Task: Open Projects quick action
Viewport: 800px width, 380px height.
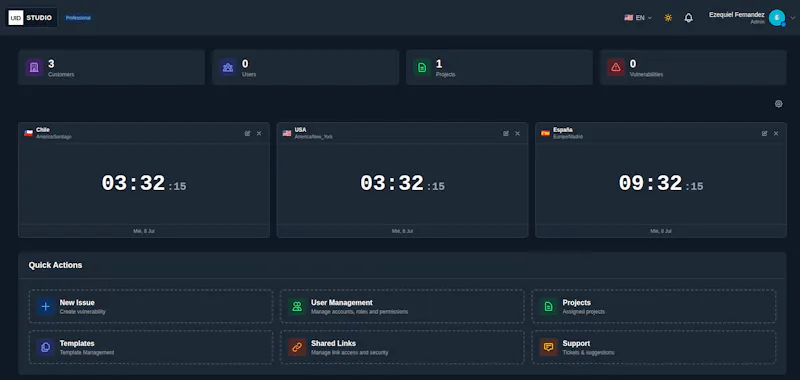Action: coord(654,306)
